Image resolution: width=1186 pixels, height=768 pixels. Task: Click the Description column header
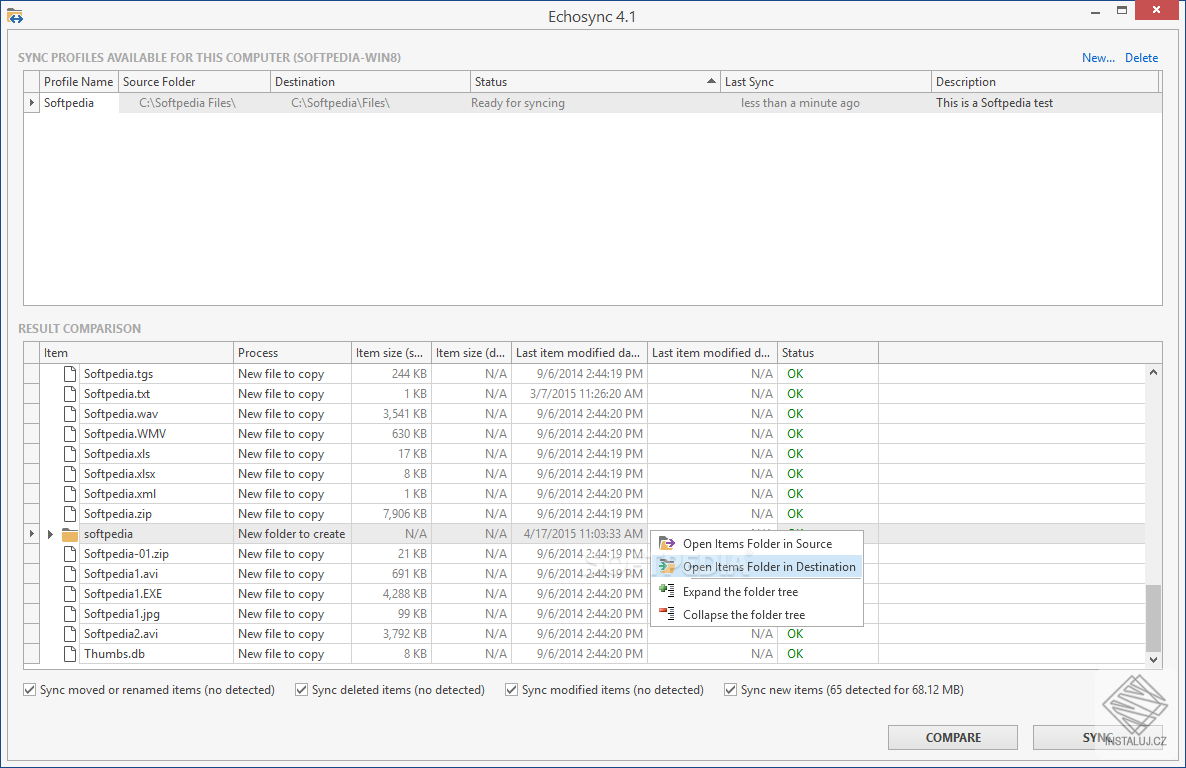click(1045, 82)
